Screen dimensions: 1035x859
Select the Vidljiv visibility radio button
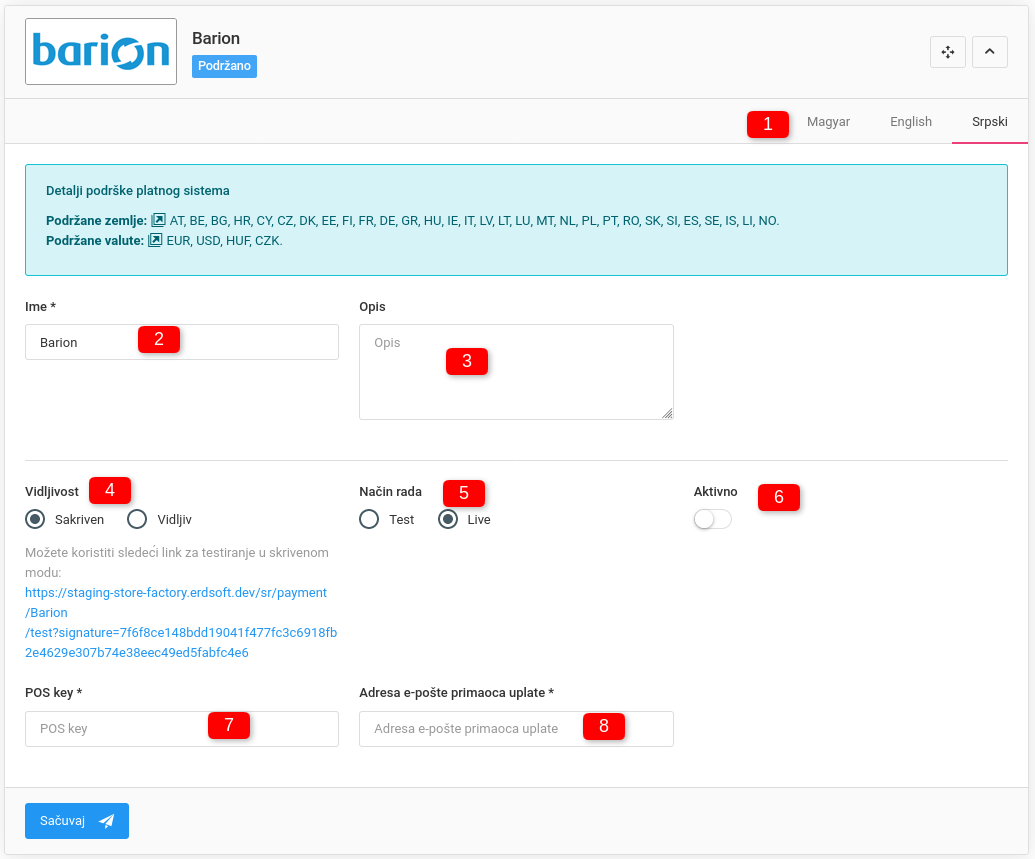coord(138,519)
